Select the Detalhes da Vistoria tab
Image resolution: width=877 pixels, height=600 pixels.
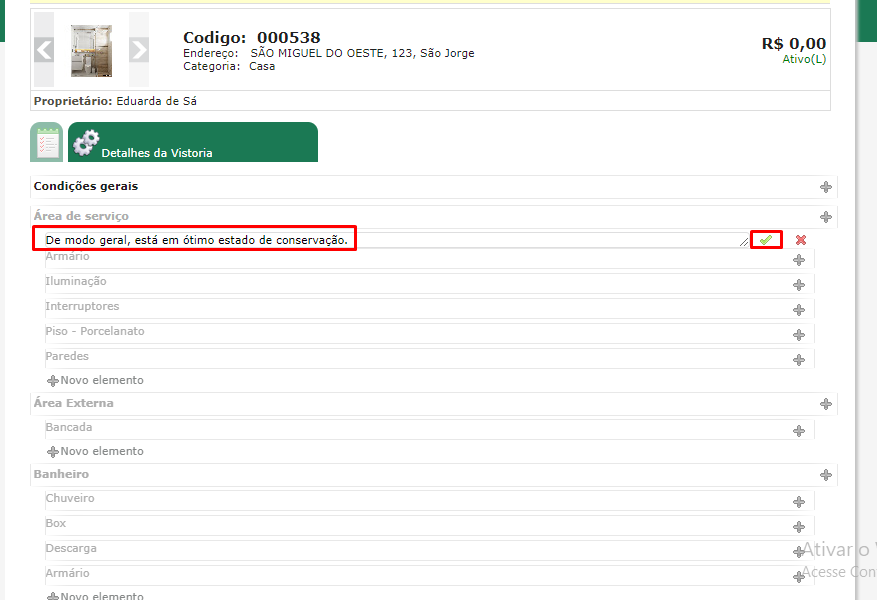(x=193, y=143)
